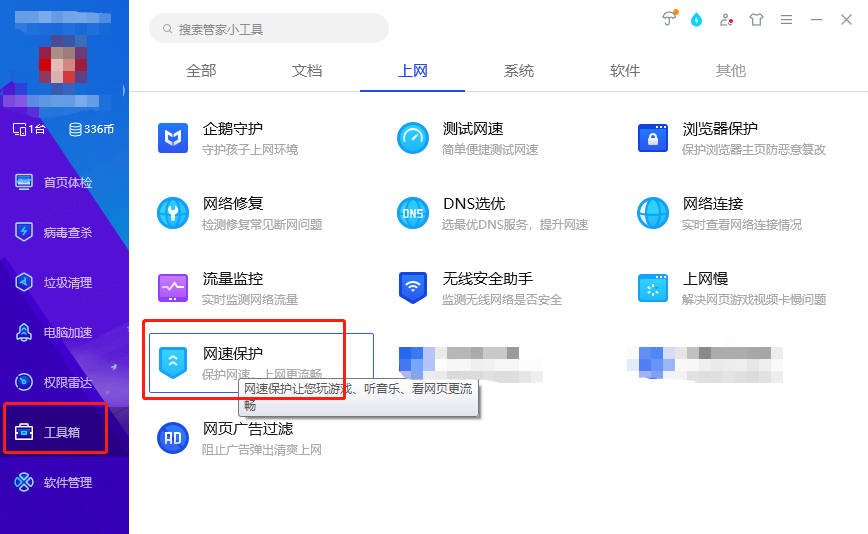Click the 保护浏览器主页防恶意篡改 description
Viewport: 868px width, 534px height.
click(754, 149)
